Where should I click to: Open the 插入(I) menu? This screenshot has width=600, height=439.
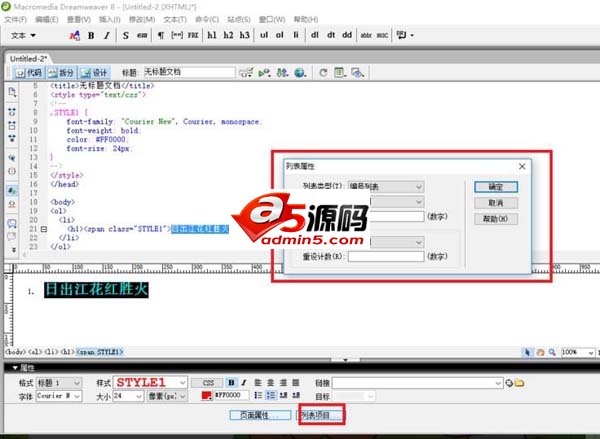point(110,19)
